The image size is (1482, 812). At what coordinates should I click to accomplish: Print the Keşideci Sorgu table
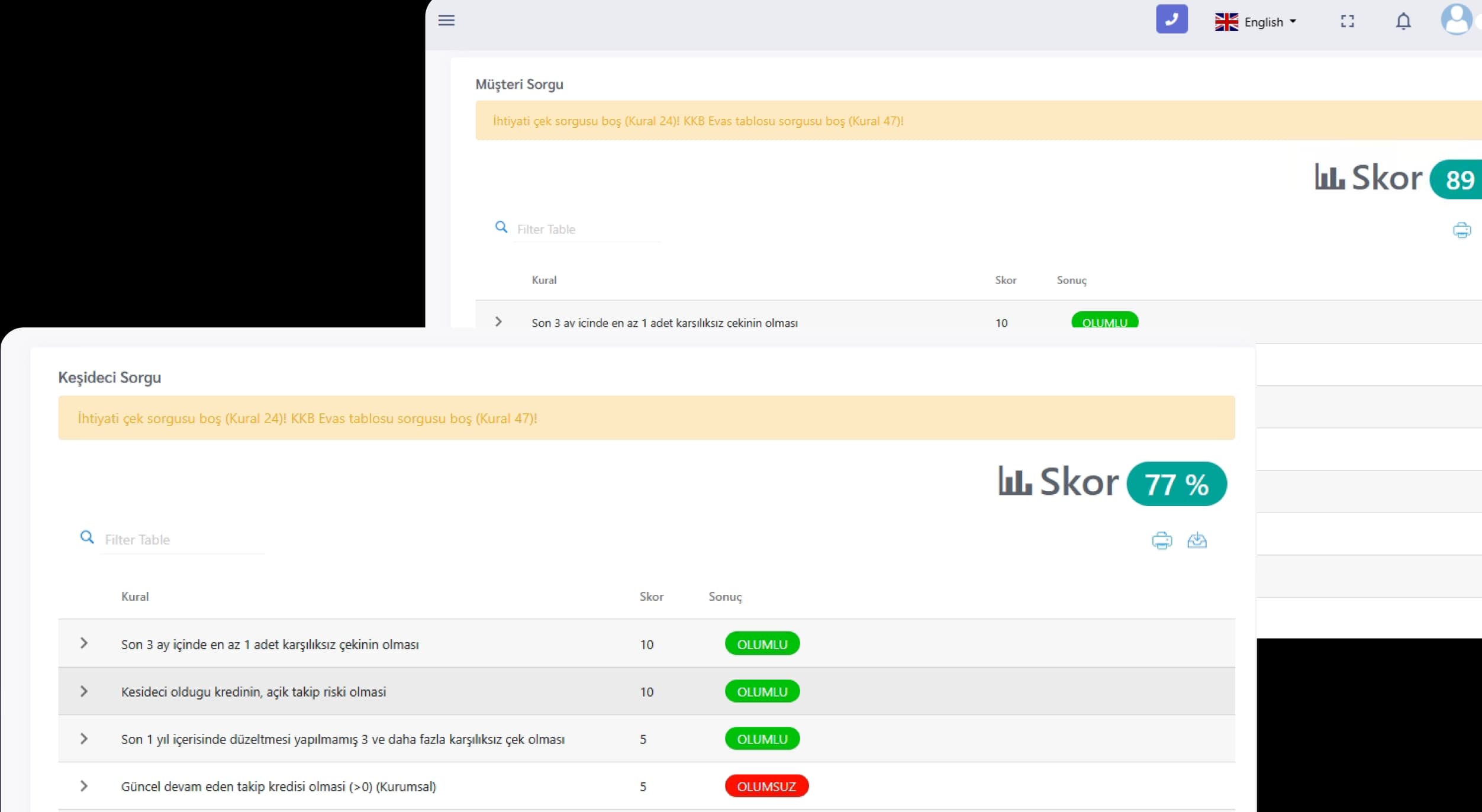click(x=1162, y=540)
